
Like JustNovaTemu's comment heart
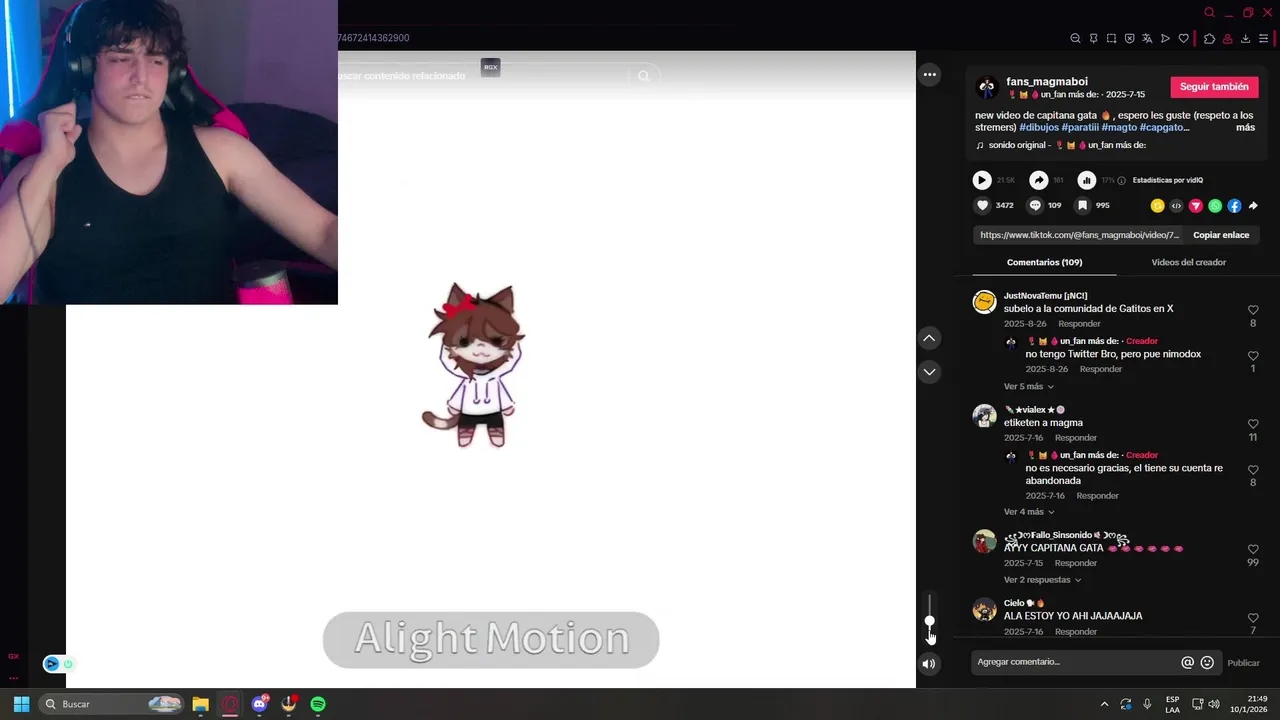(1253, 311)
